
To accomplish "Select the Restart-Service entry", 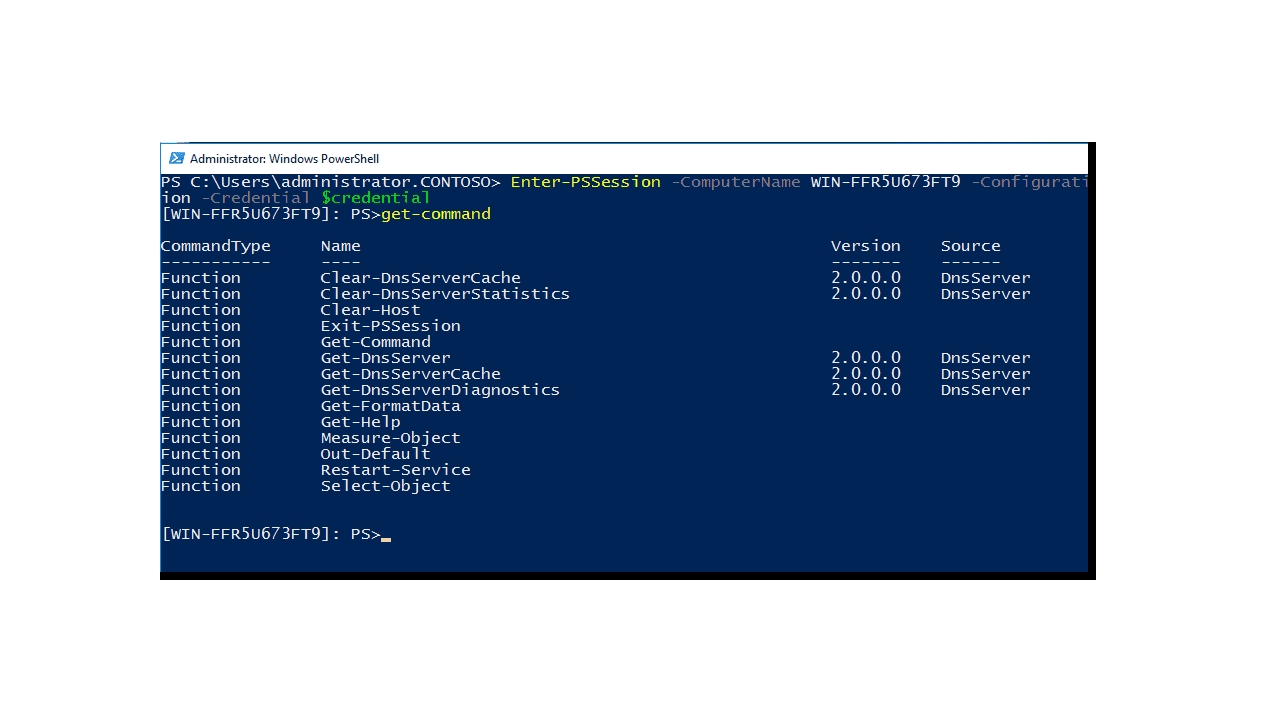I will click(x=395, y=470).
